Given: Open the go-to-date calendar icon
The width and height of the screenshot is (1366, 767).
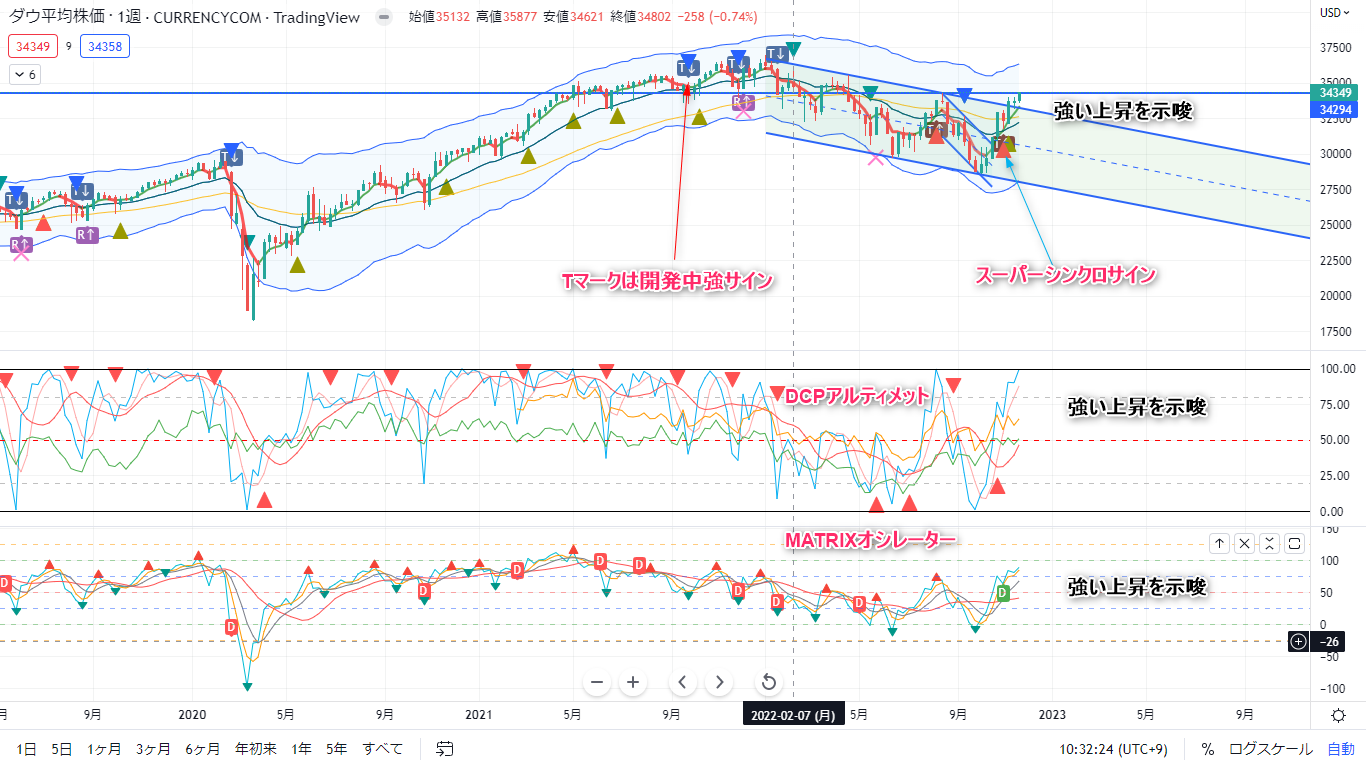Looking at the screenshot, I should [x=445, y=748].
